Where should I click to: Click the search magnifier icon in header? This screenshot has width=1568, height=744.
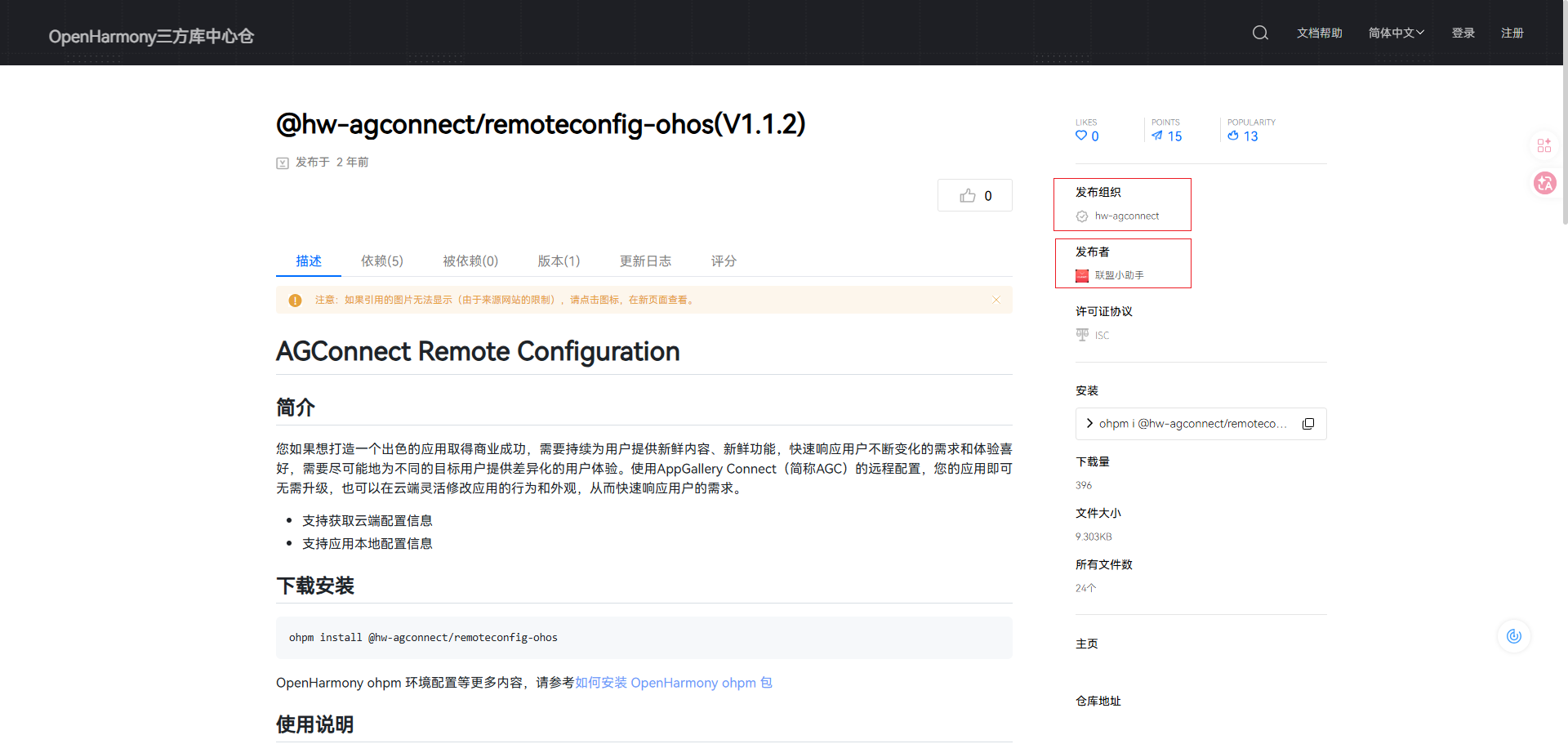tap(1260, 33)
